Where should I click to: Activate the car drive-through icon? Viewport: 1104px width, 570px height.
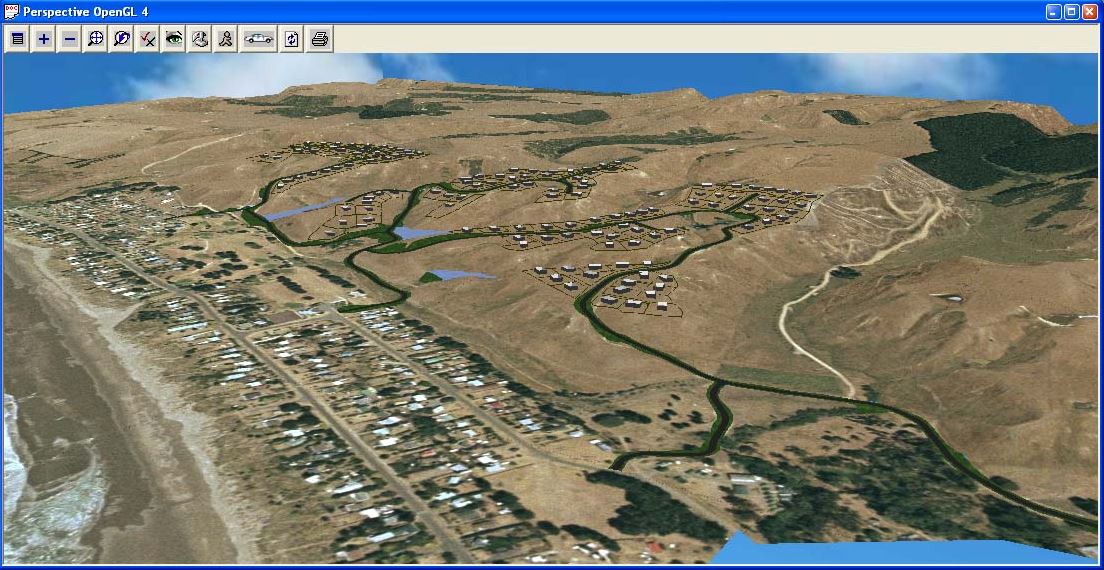click(x=258, y=39)
